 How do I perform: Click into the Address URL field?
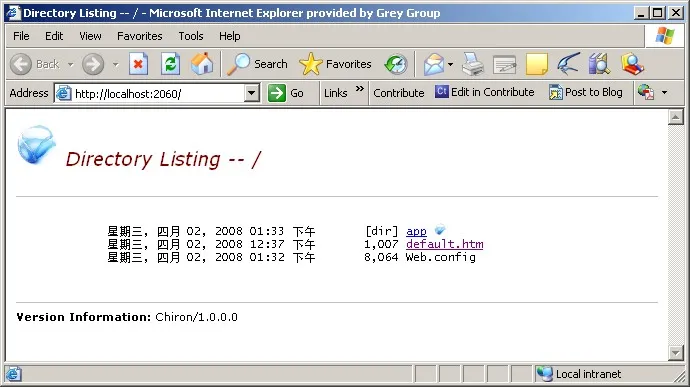tap(156, 93)
